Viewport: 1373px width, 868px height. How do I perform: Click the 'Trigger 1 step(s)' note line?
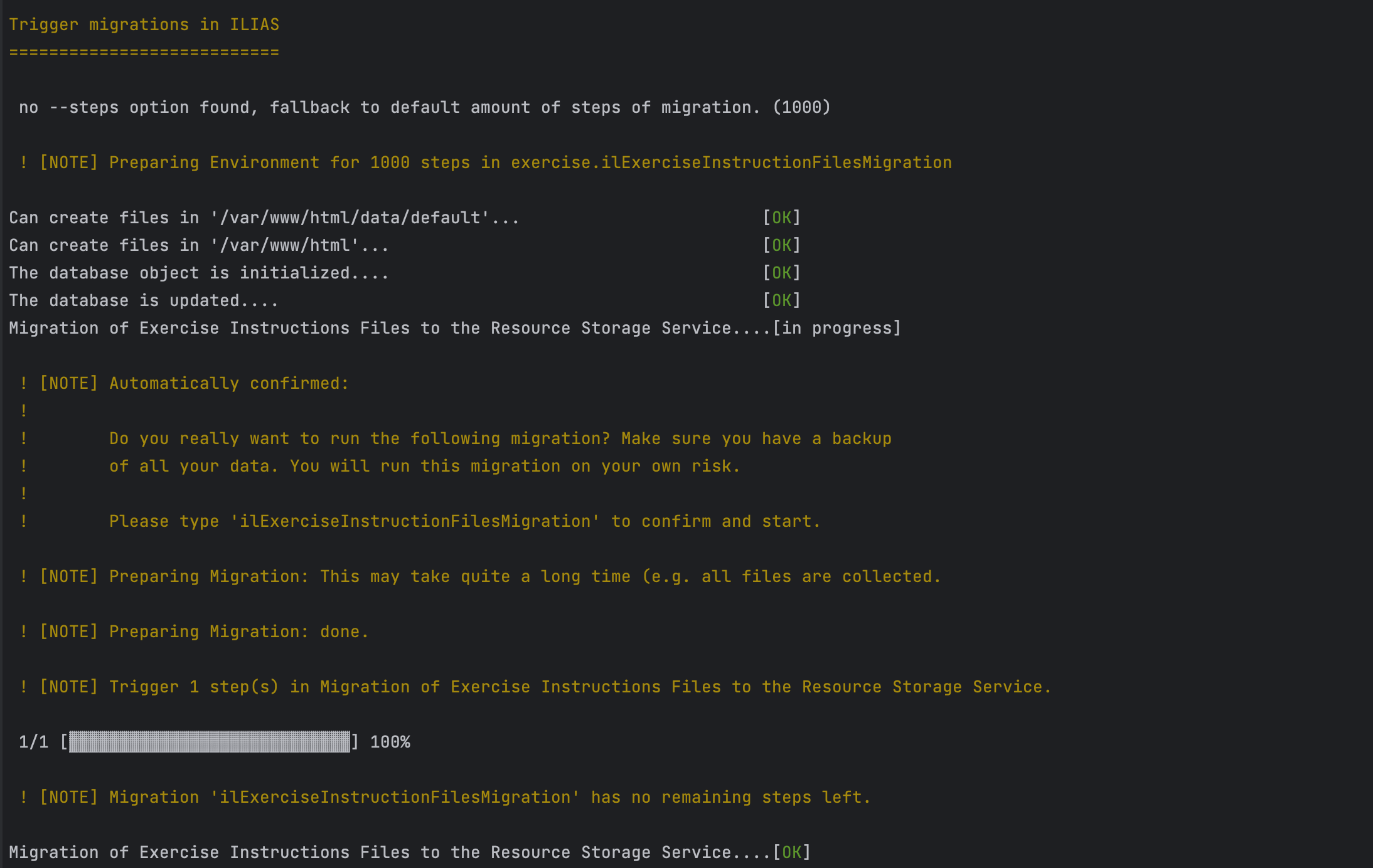tap(193, 687)
